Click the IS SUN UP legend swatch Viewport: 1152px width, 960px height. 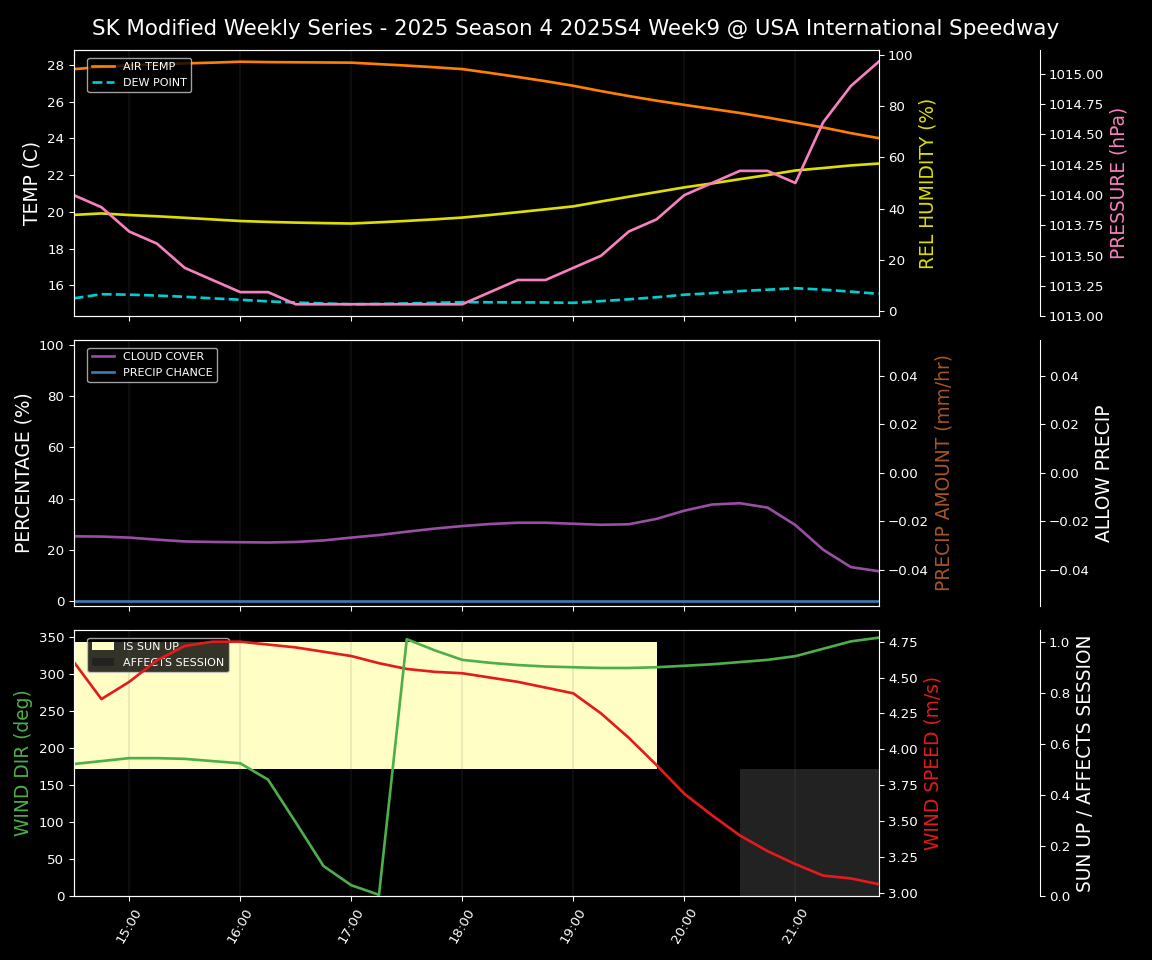coord(103,646)
